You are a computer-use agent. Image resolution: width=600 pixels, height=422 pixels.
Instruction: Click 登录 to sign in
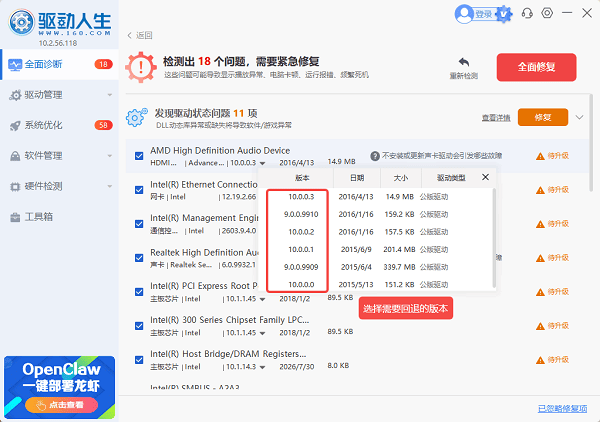[x=484, y=15]
